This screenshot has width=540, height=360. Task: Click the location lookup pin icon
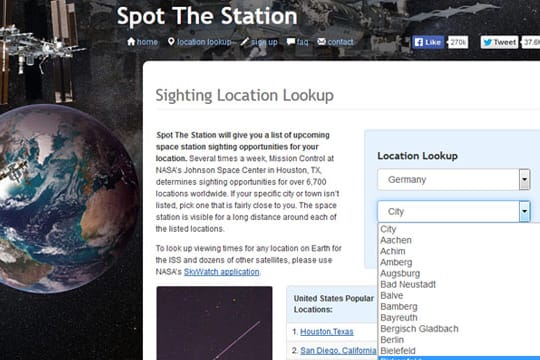[x=171, y=42]
